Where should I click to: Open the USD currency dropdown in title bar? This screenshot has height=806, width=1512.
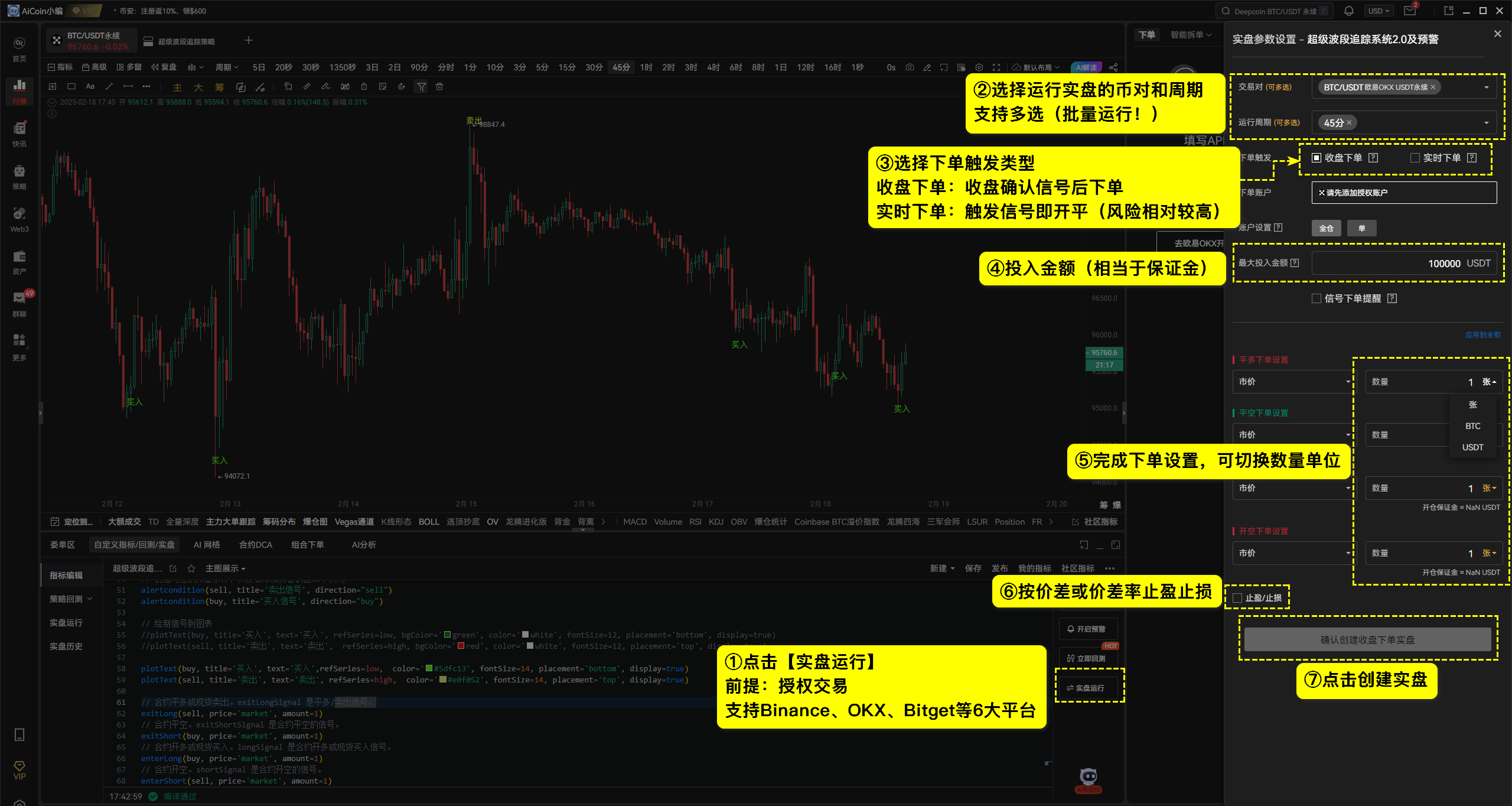(x=1379, y=11)
